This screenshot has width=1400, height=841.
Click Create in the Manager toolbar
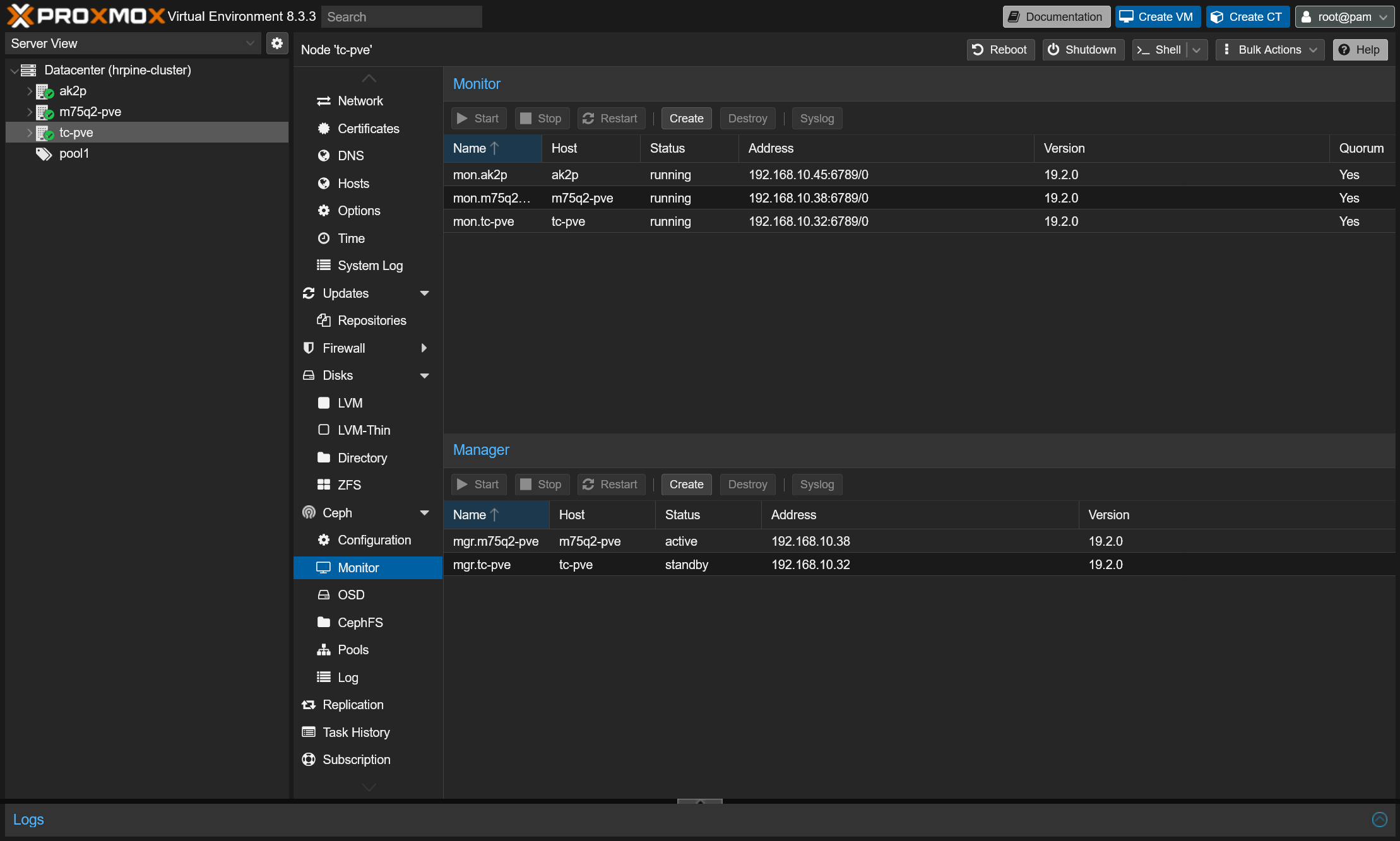tap(686, 485)
